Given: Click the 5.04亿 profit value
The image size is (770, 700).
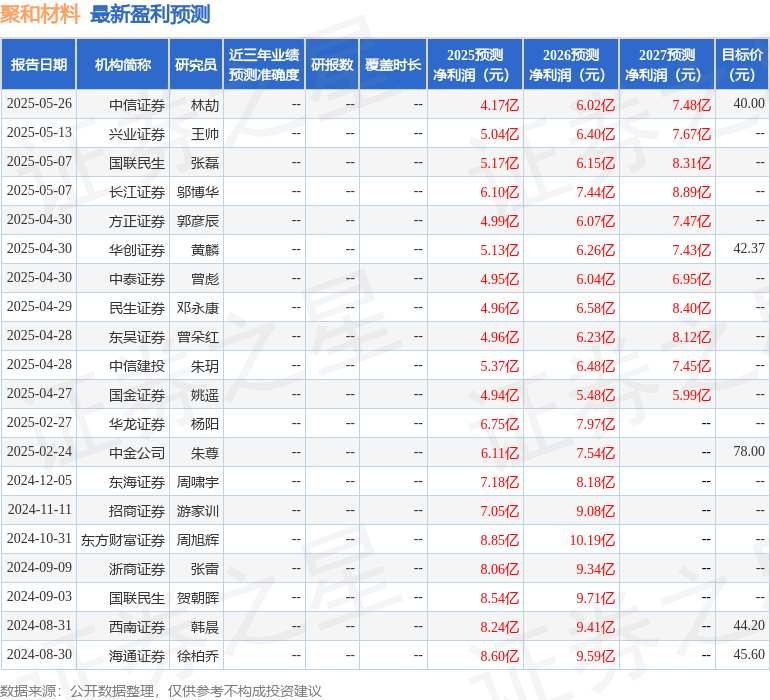Looking at the screenshot, I should 499,134.
